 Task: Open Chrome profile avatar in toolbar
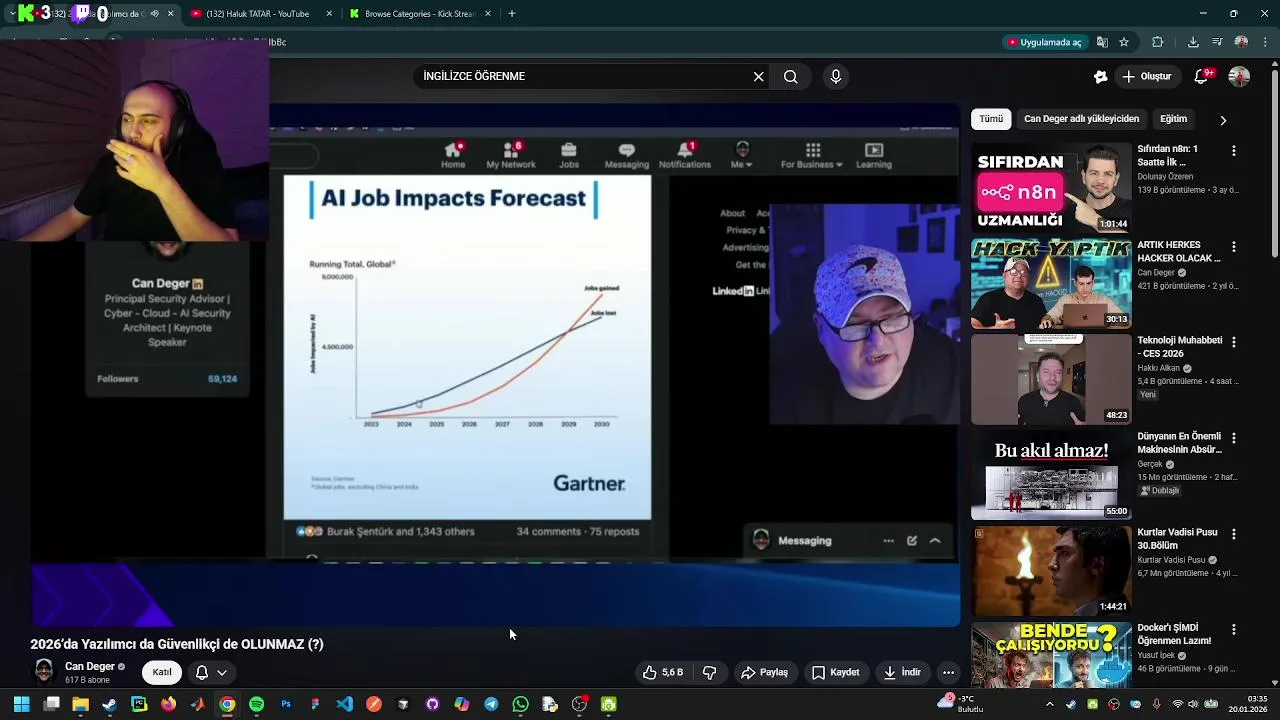1241,42
